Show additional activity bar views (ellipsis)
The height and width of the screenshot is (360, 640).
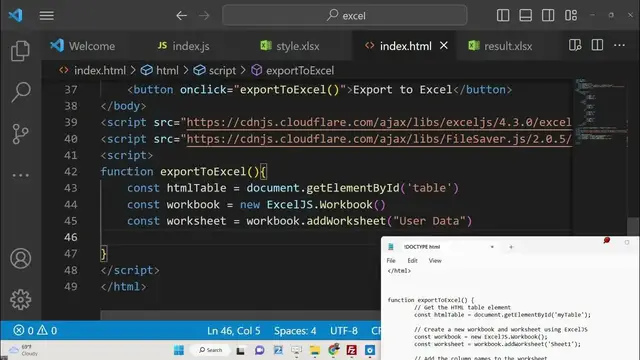20,176
